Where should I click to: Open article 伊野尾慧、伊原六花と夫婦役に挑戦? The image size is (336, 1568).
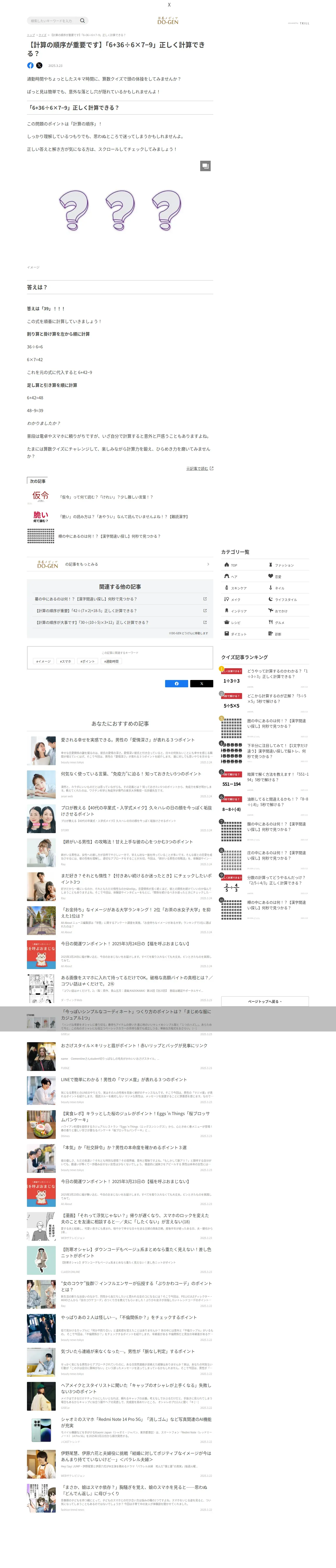click(x=136, y=1457)
